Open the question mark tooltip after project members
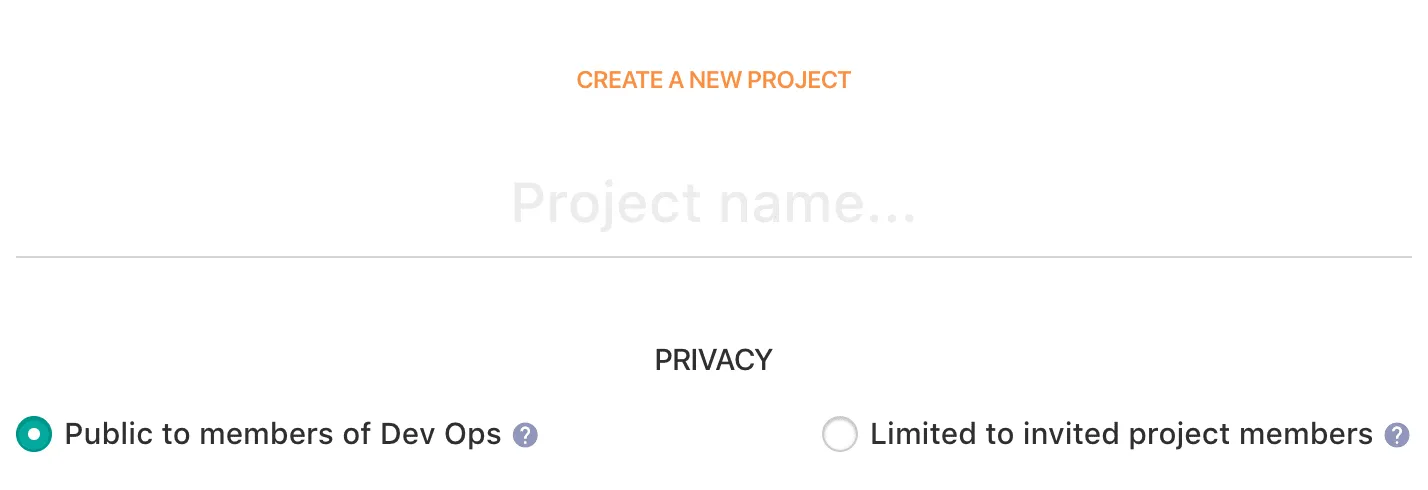This screenshot has width=1428, height=490. tap(1396, 436)
